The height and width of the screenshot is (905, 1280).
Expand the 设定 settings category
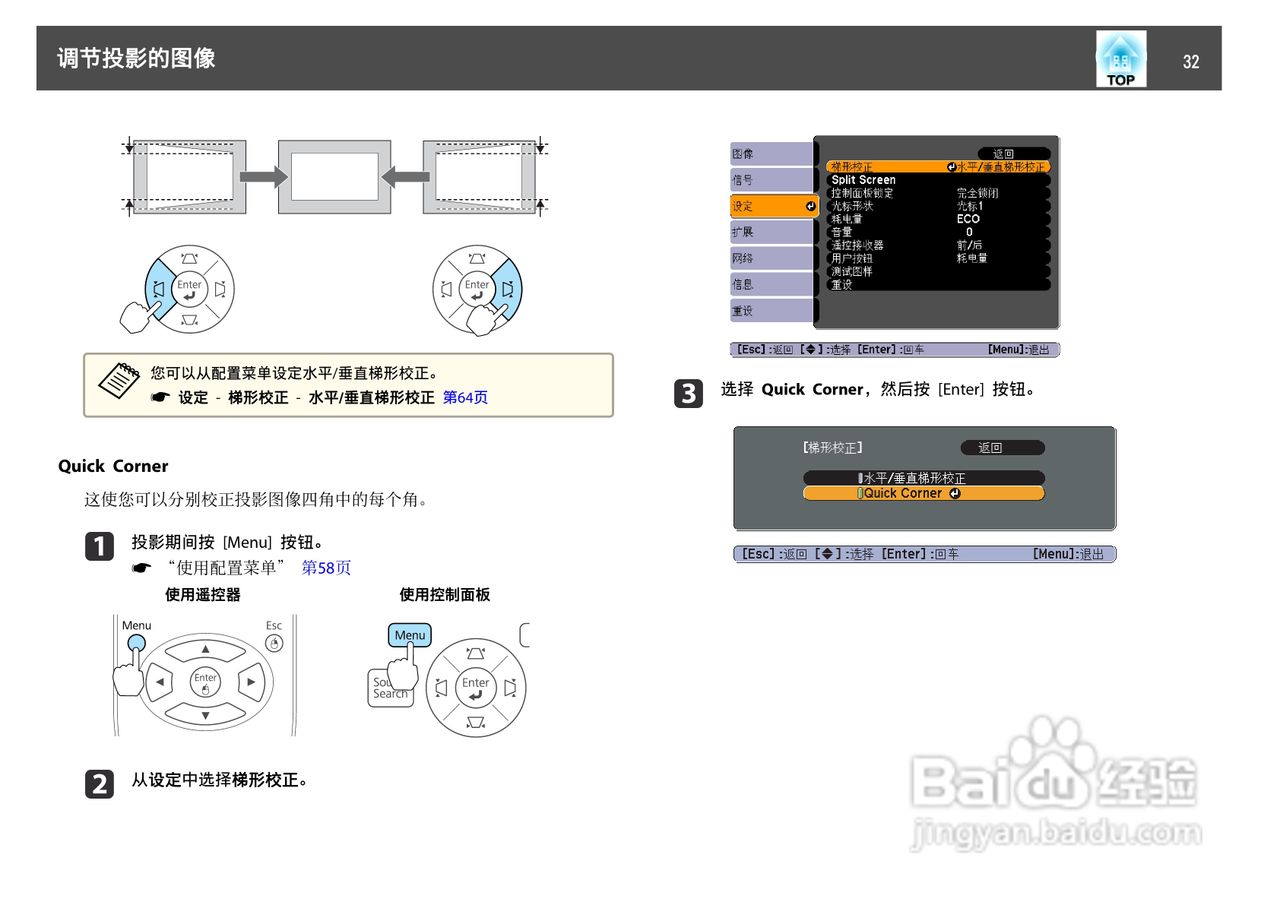[769, 205]
